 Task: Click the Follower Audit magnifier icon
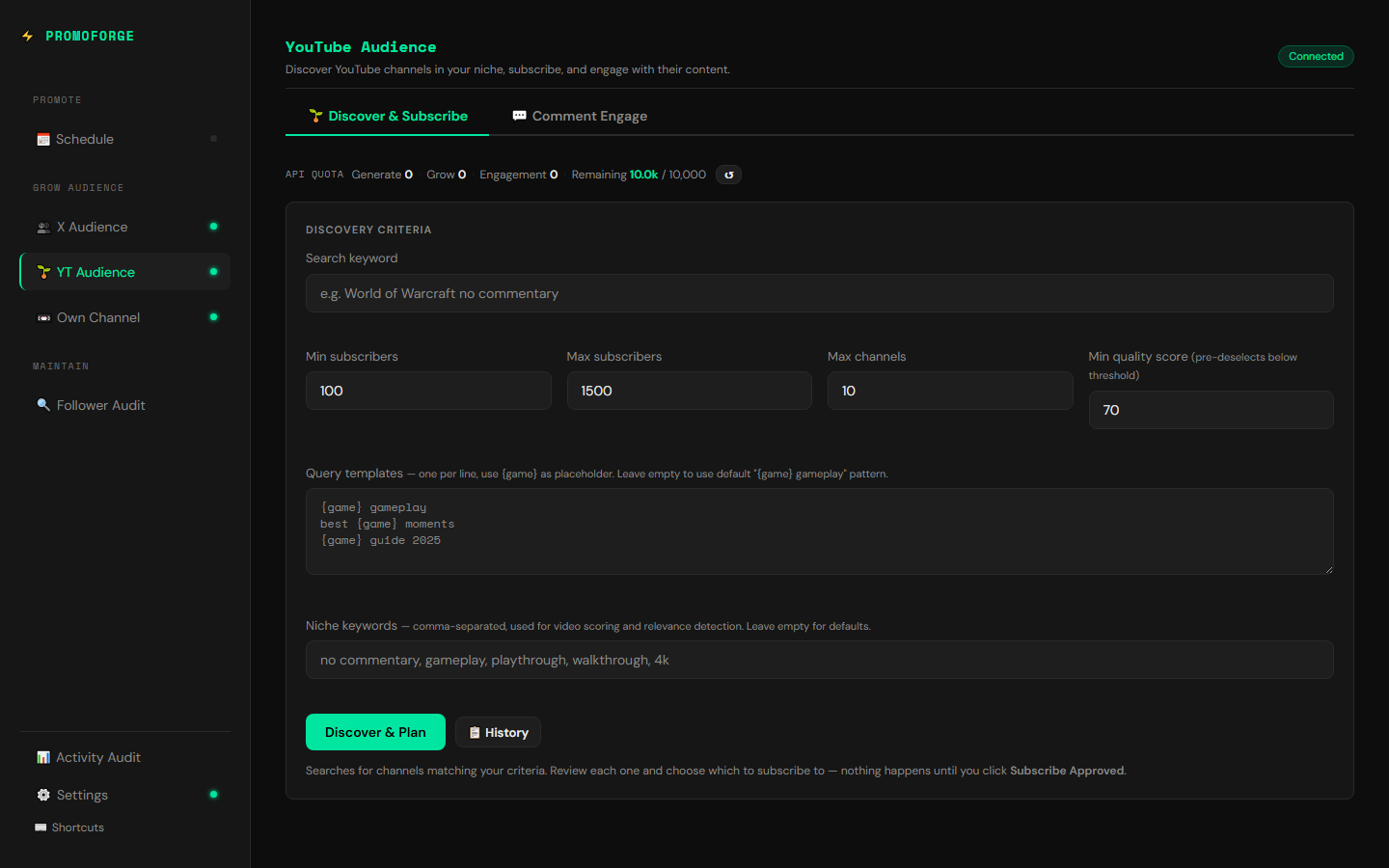pos(43,405)
